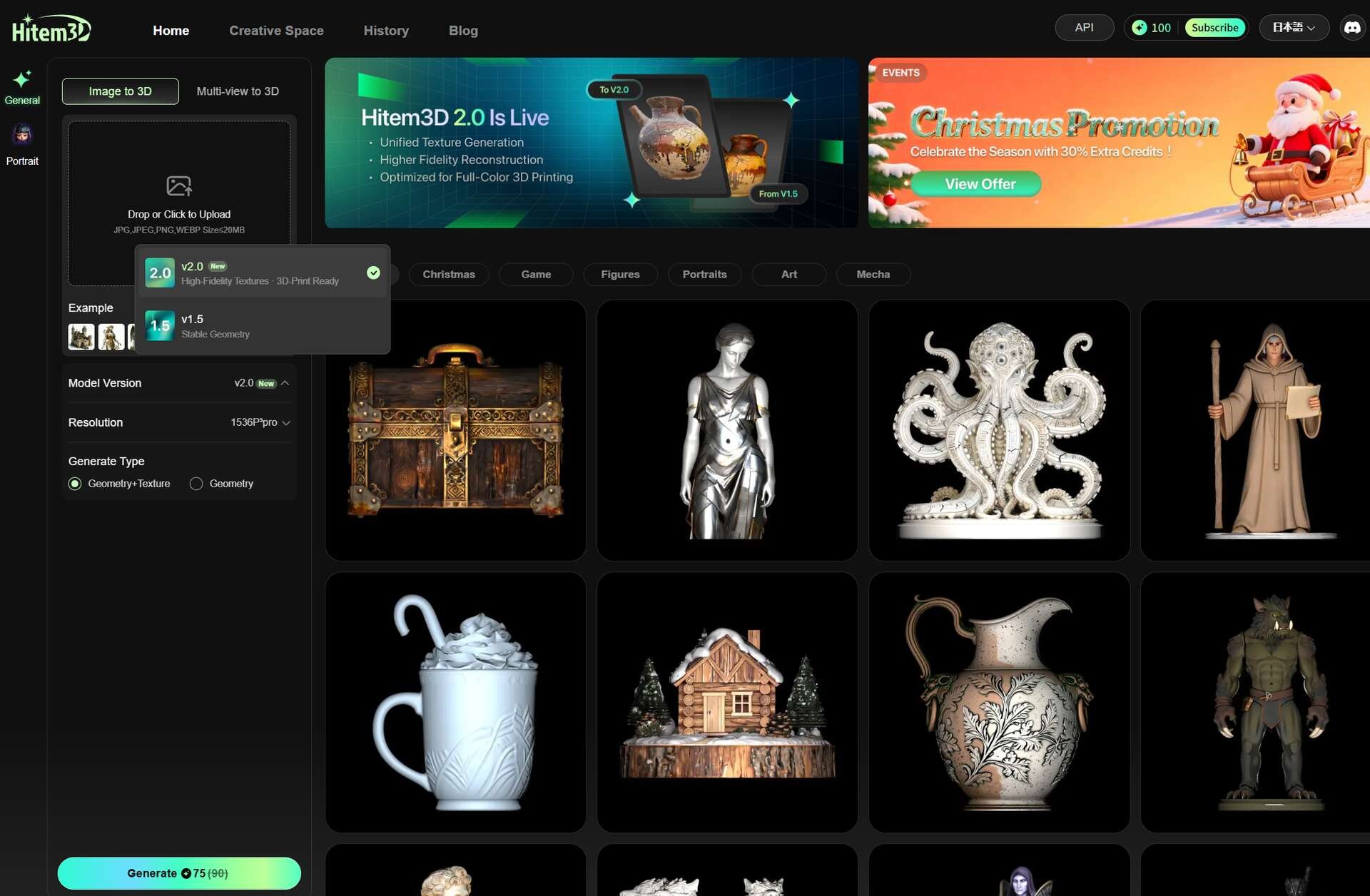Select Geometry+Texture radio button
Viewport: 1370px width, 896px height.
tap(75, 484)
